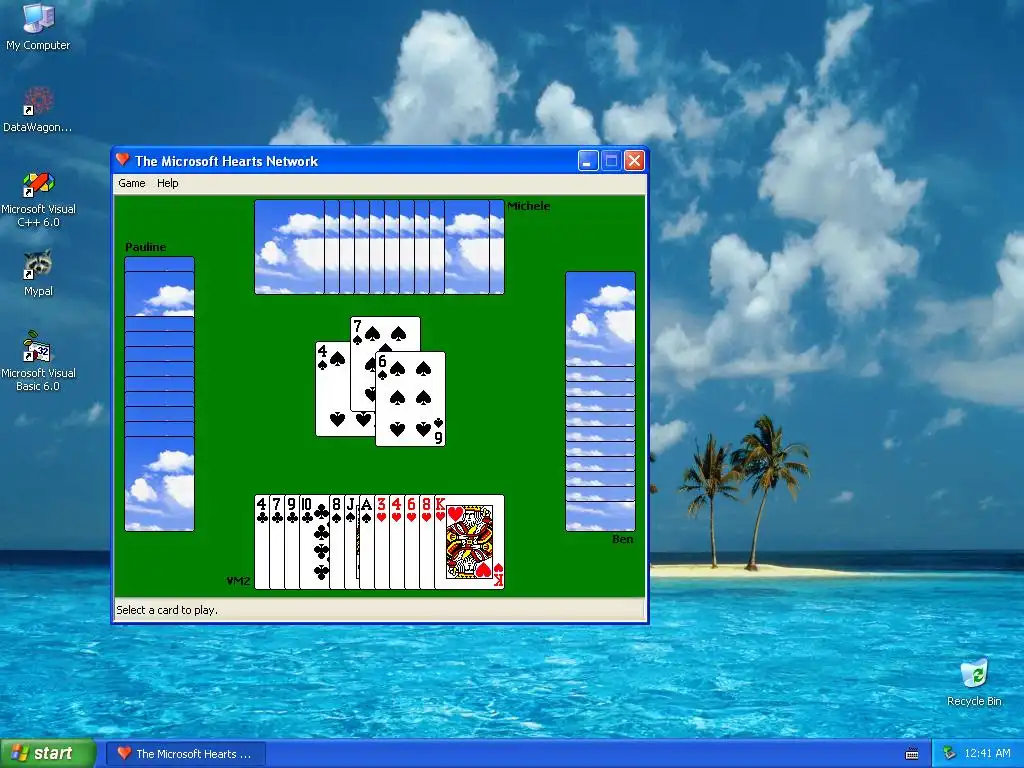Select the Mypal raccoon icon
The height and width of the screenshot is (768, 1024).
(38, 273)
